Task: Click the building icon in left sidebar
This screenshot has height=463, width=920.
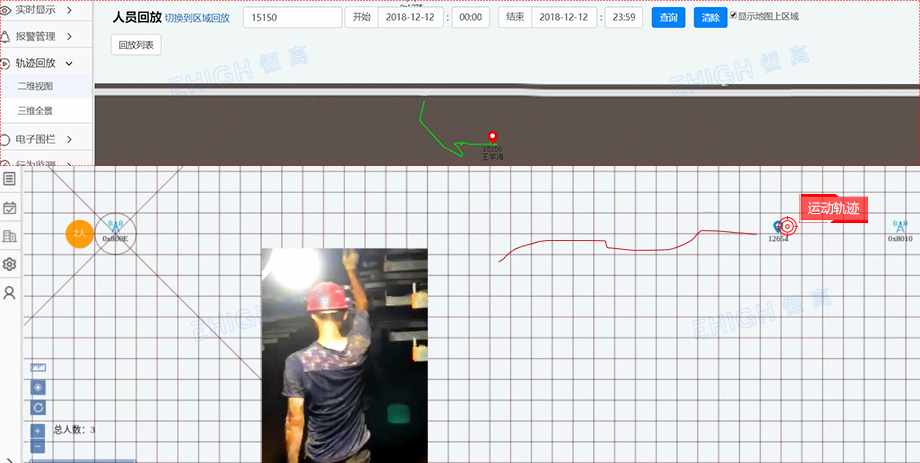Action: tap(9, 236)
